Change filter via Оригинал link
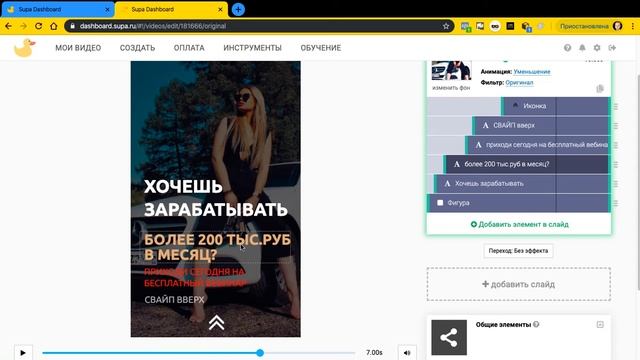Viewport: 640px width, 360px height. [x=519, y=82]
